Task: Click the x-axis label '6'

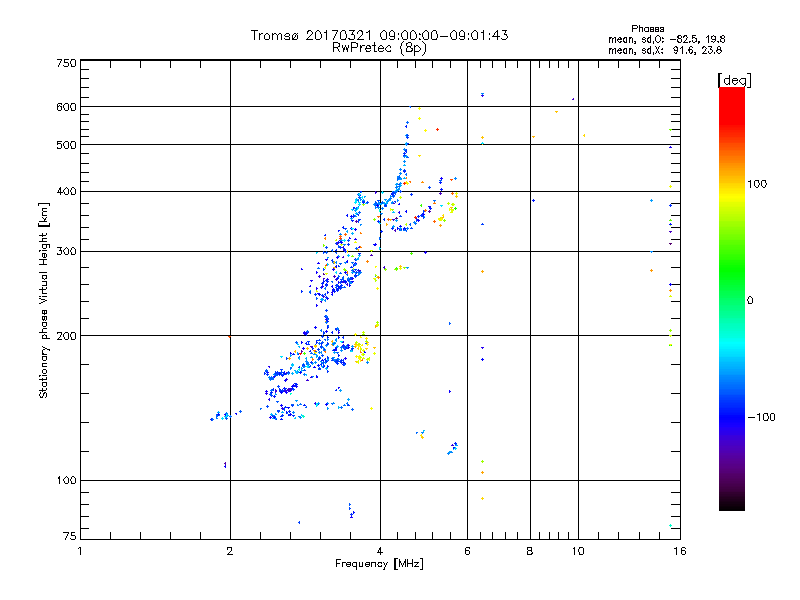Action: point(467,551)
